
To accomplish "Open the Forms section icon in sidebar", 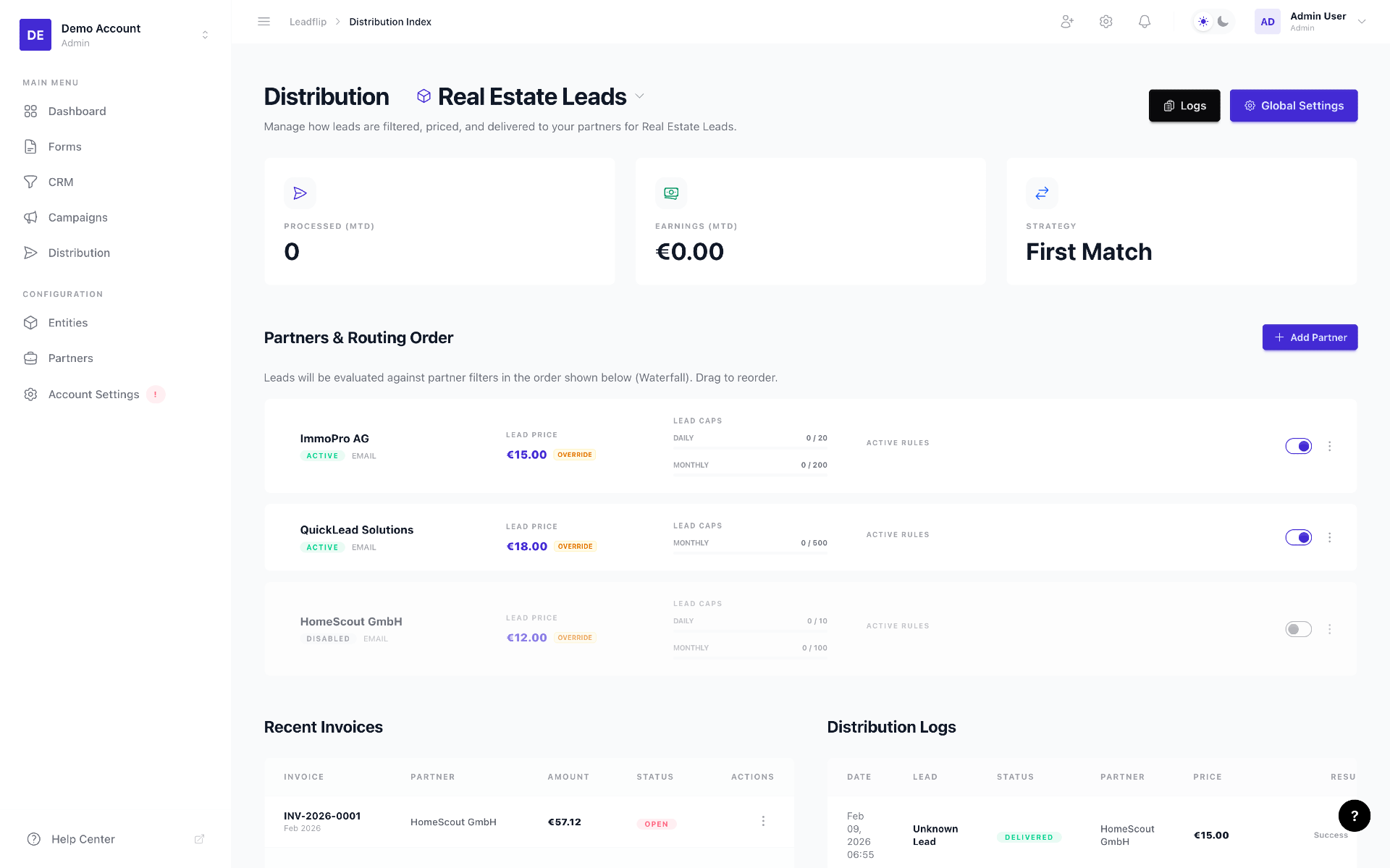I will 30,146.
